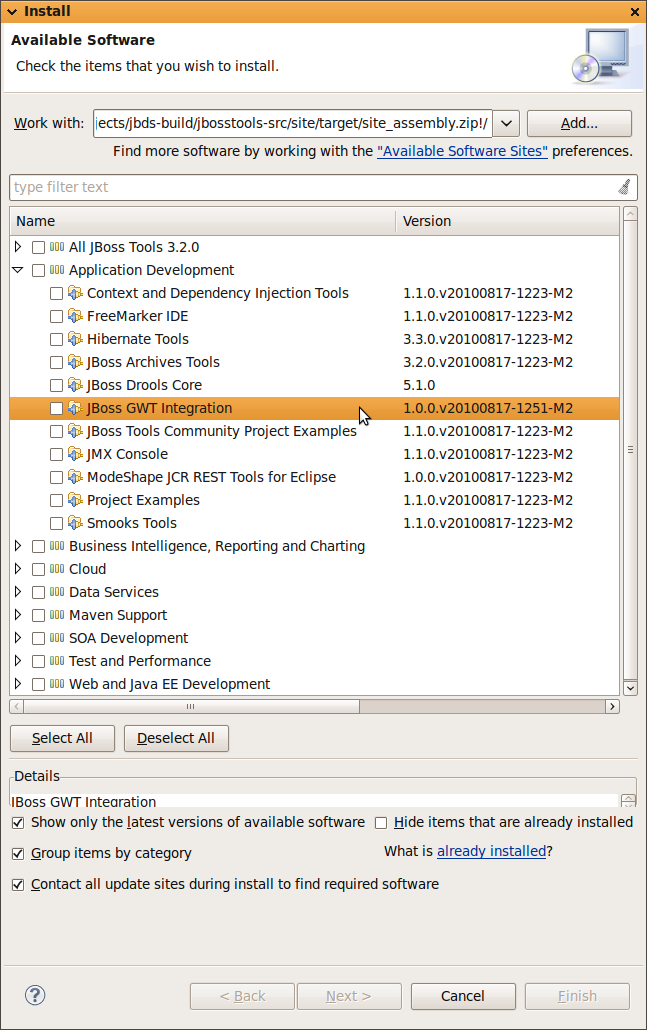This screenshot has width=647, height=1030.
Task: Open the help question mark icon
Action: (35, 995)
